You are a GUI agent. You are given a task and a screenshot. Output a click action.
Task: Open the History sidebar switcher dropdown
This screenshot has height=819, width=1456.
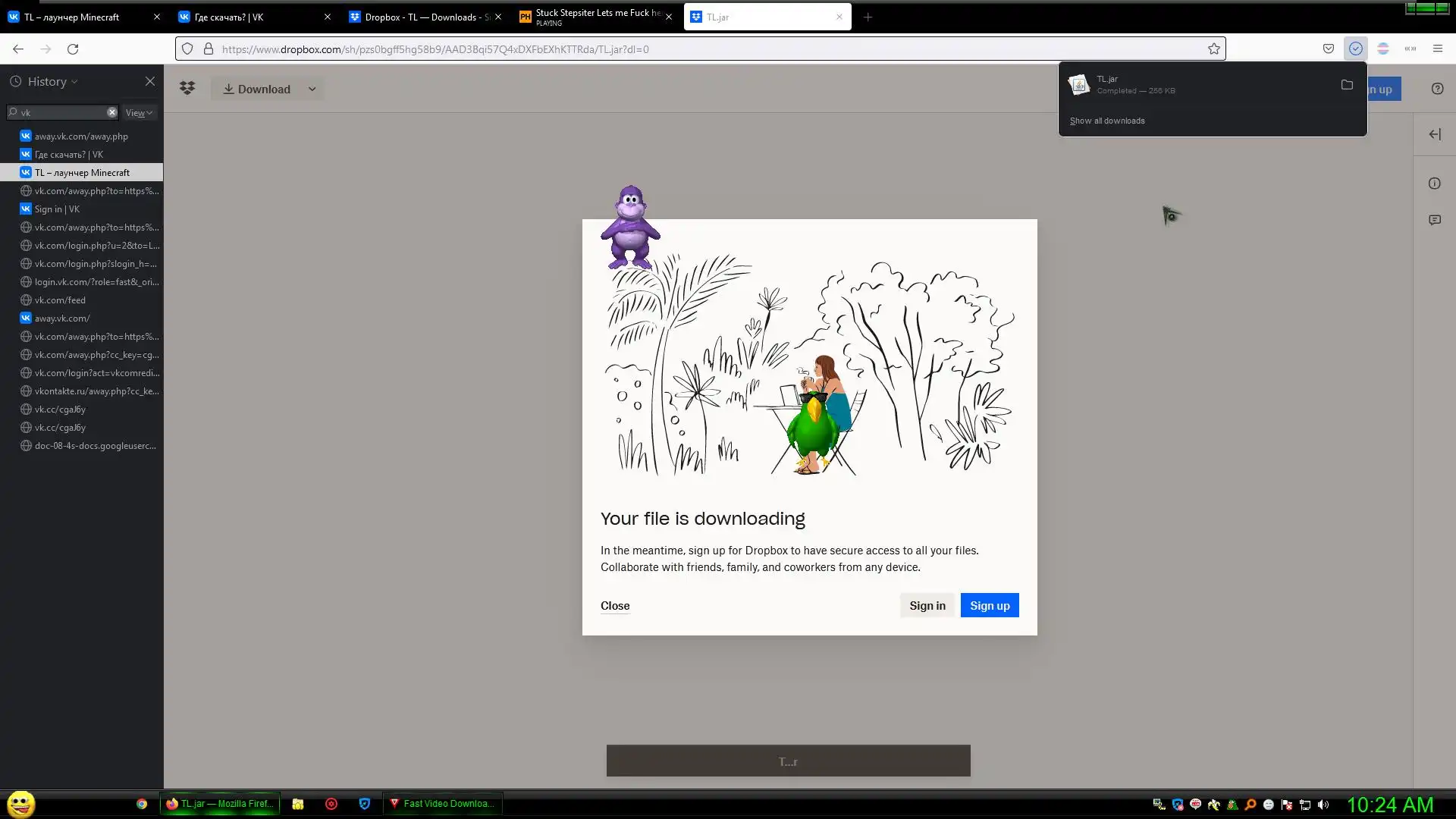tap(53, 81)
